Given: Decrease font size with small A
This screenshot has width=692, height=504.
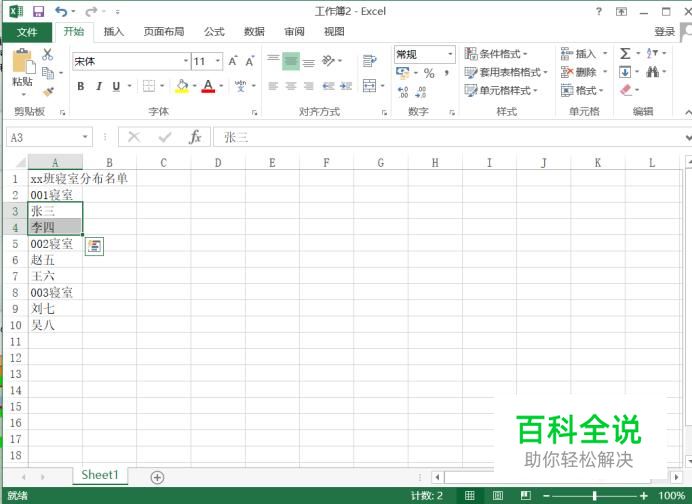Looking at the screenshot, I should tap(250, 61).
